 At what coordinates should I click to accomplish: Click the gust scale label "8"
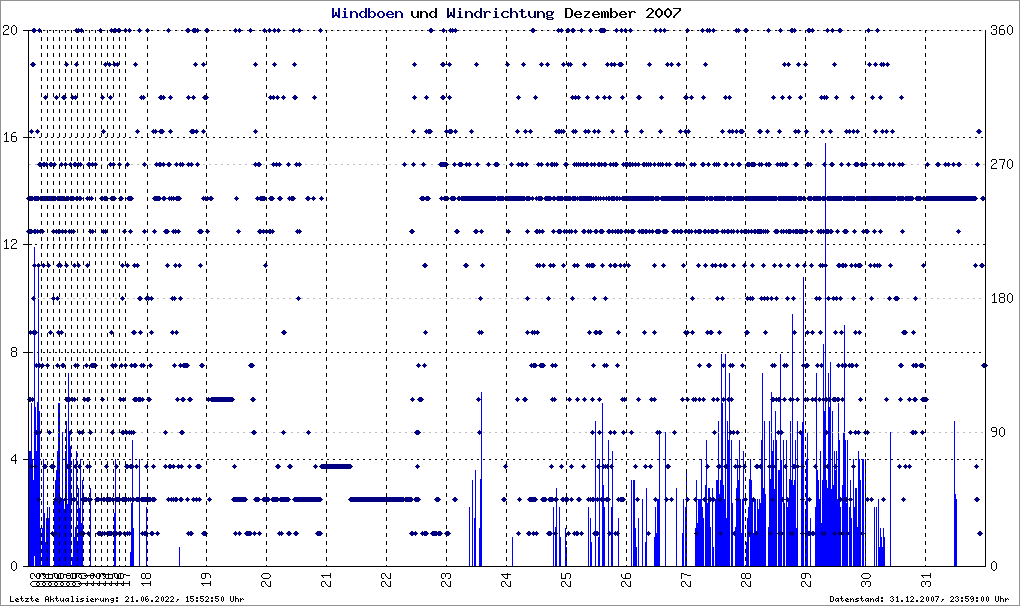coord(14,352)
